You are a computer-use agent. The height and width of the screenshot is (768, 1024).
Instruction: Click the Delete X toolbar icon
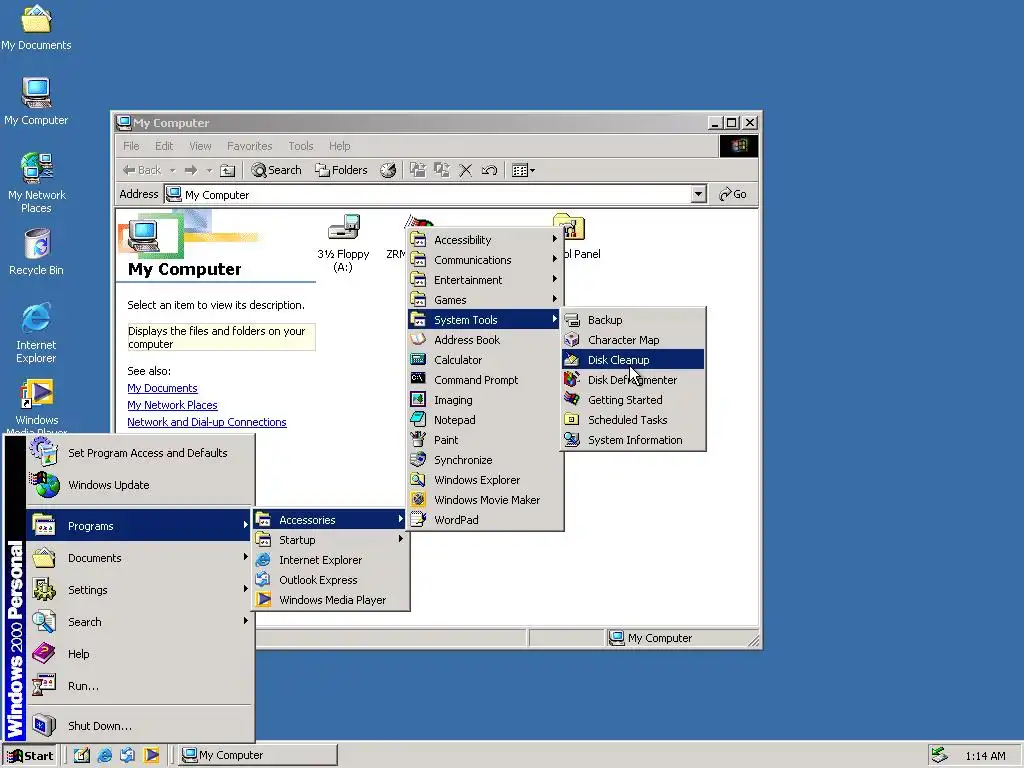(466, 170)
